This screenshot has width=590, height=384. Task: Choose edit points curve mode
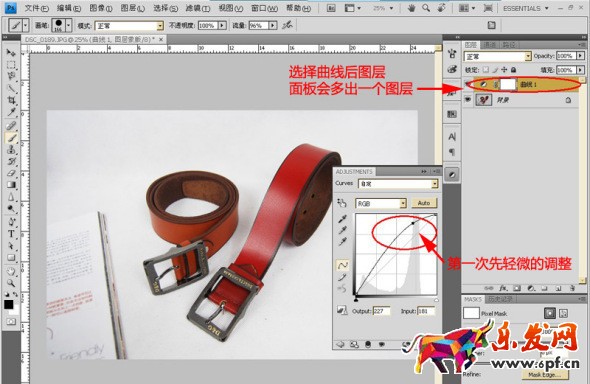click(x=342, y=266)
